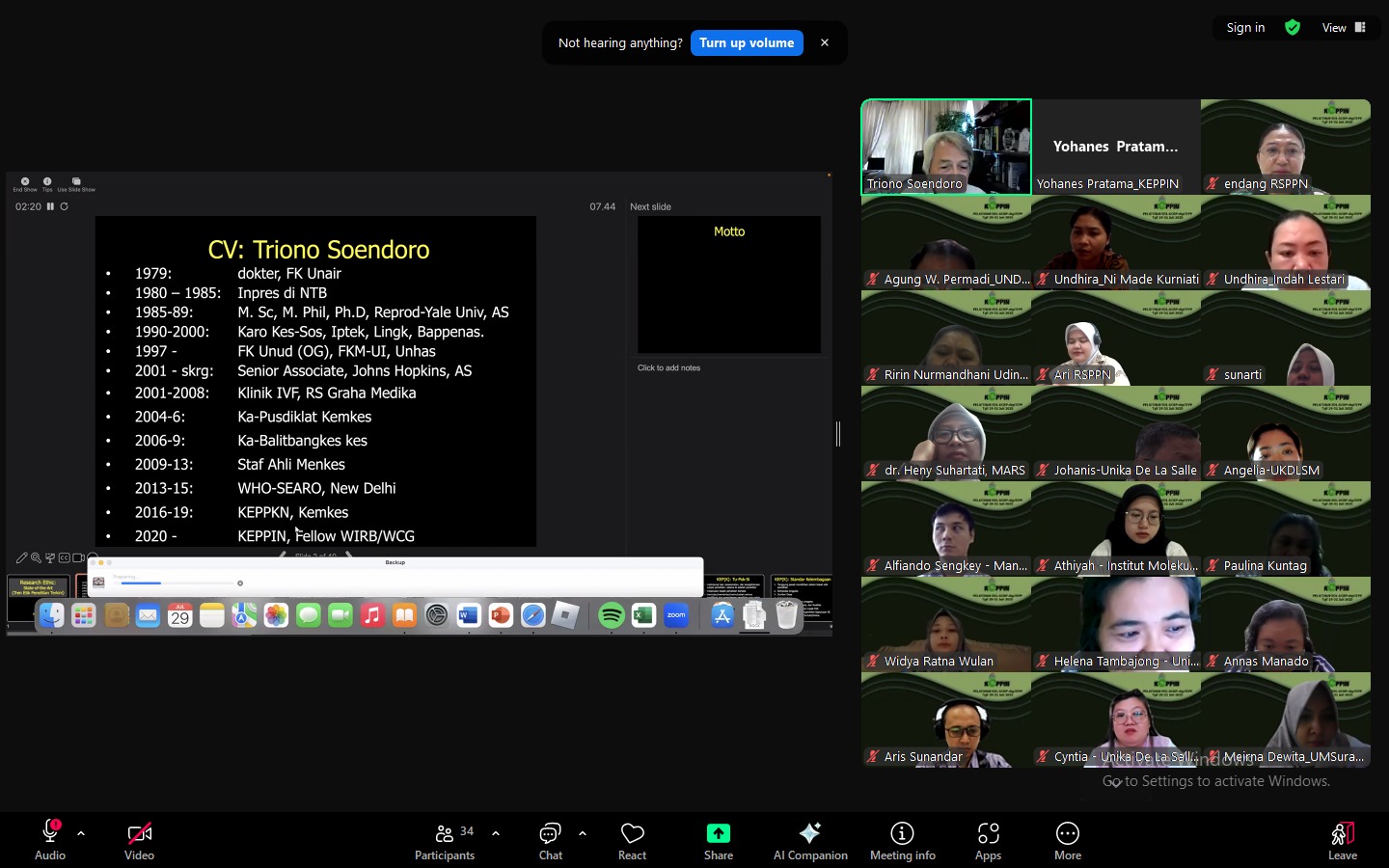
Task: Open Meeting info details
Action: point(902,840)
